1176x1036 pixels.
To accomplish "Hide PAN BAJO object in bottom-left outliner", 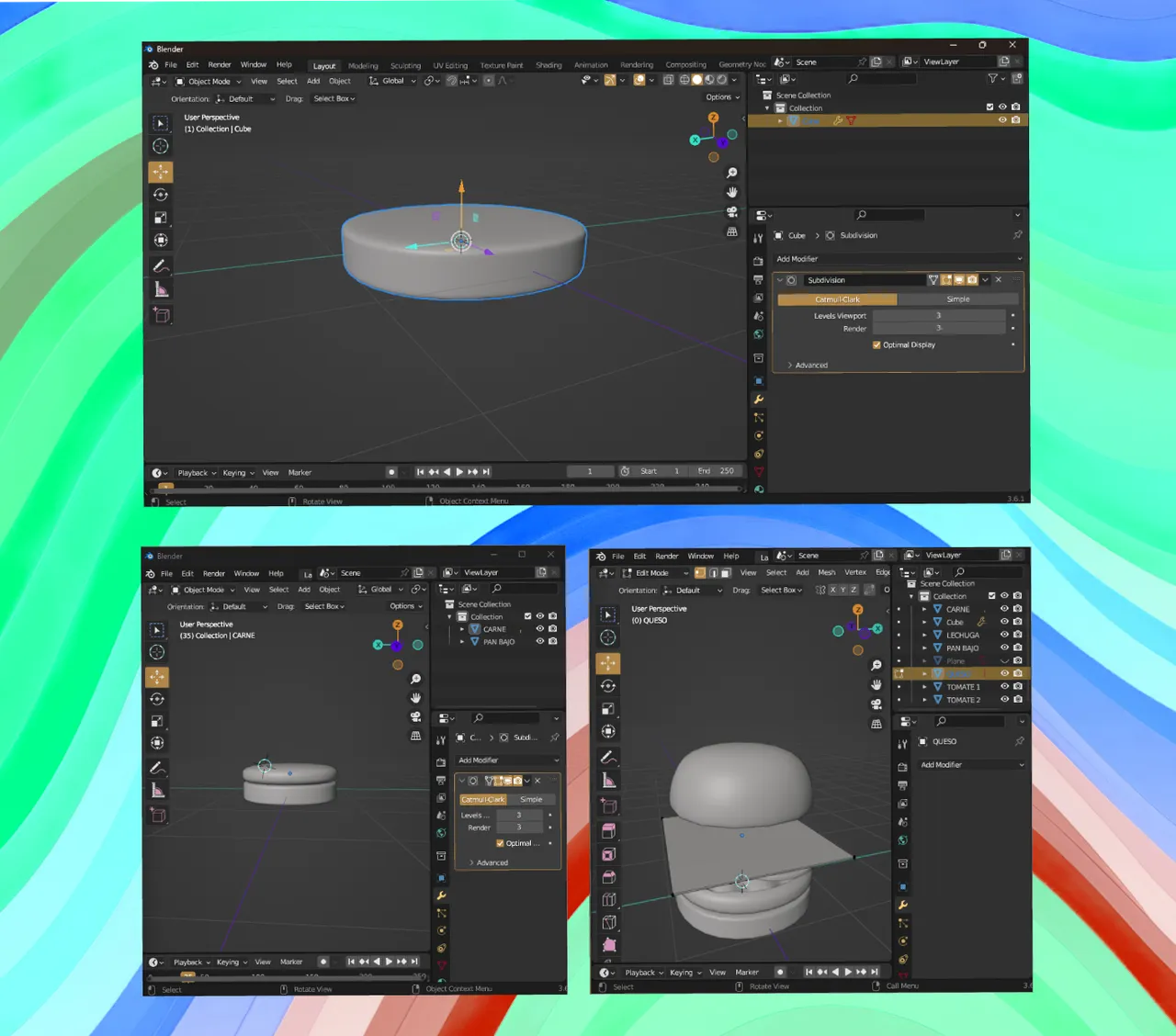I will (x=540, y=641).
